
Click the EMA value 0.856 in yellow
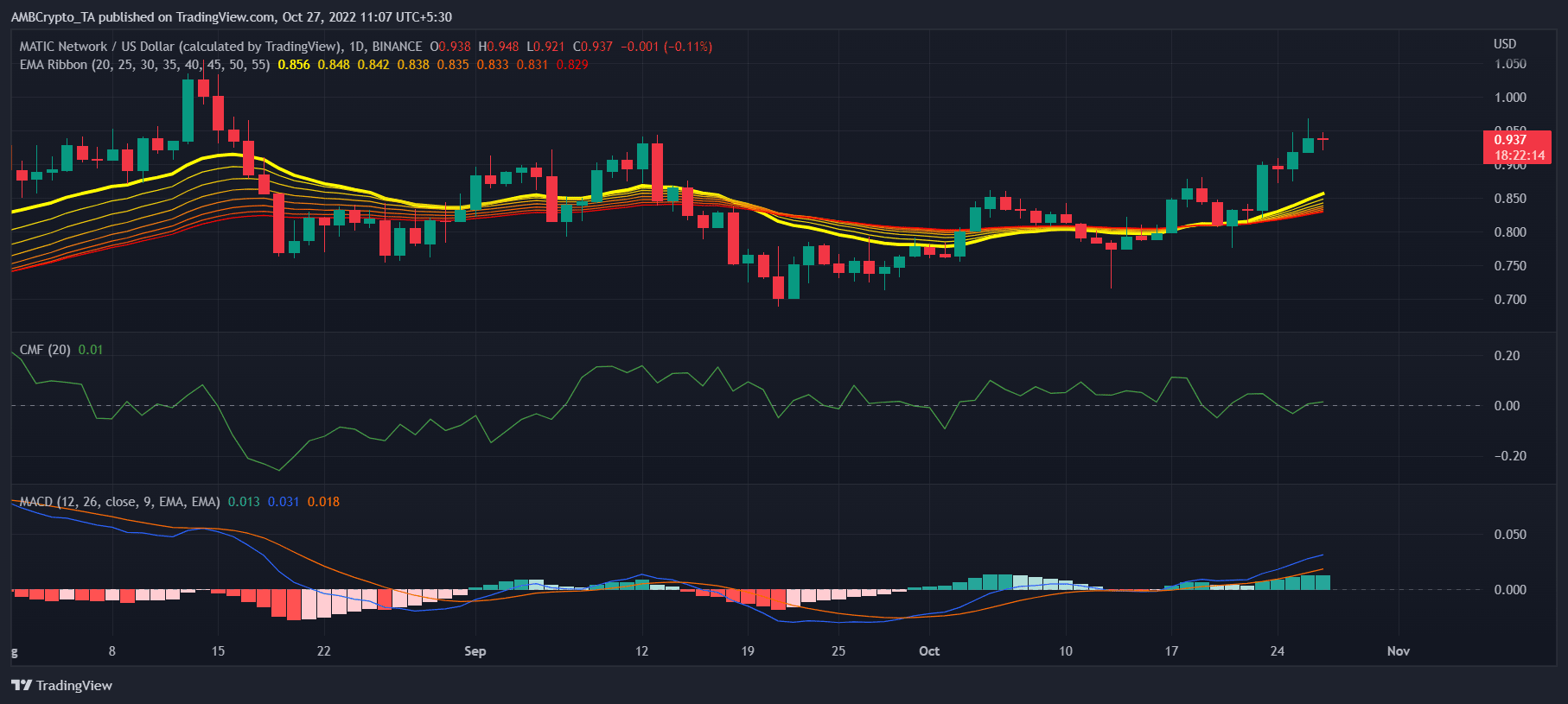click(x=294, y=65)
